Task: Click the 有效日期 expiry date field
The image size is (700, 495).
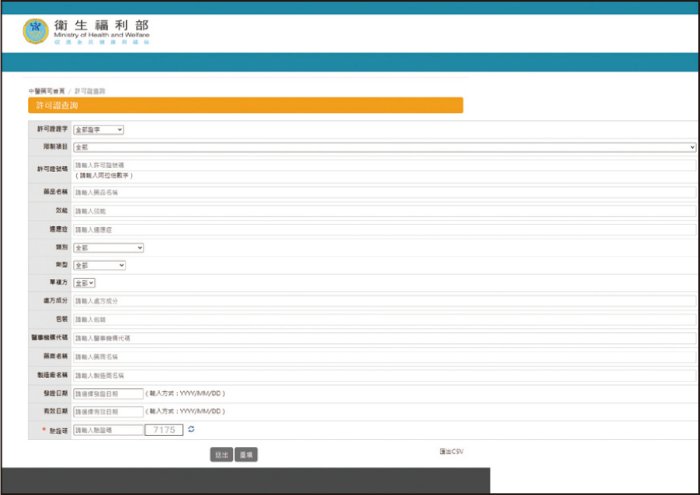Action: (x=108, y=411)
